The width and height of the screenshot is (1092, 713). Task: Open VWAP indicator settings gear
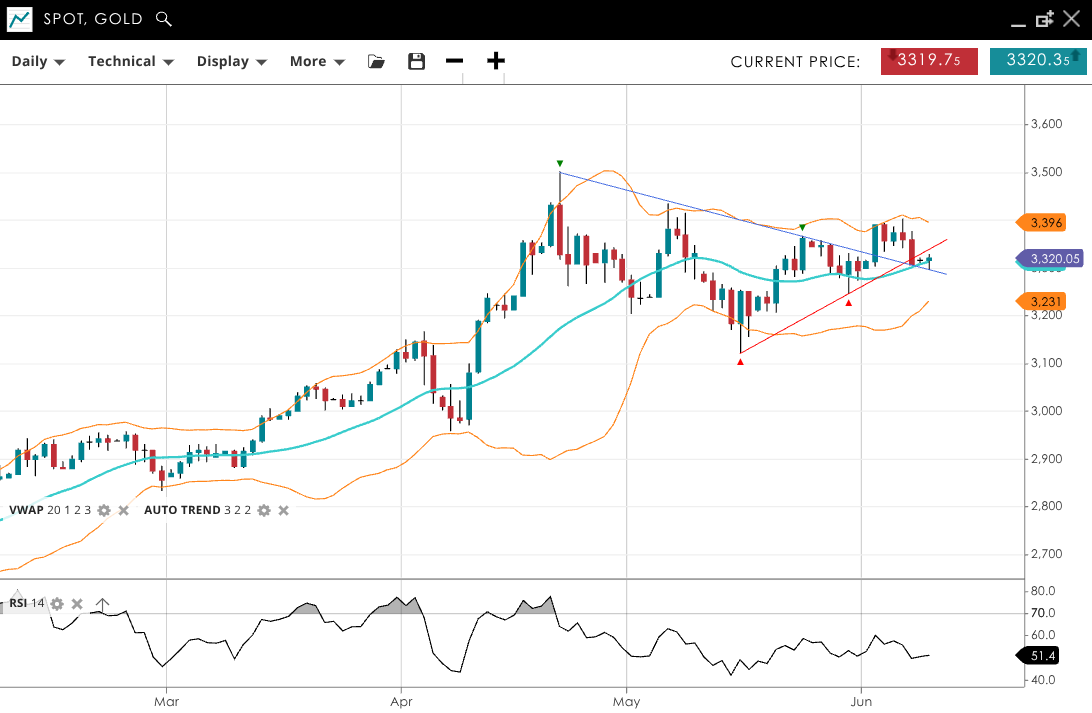(104, 510)
